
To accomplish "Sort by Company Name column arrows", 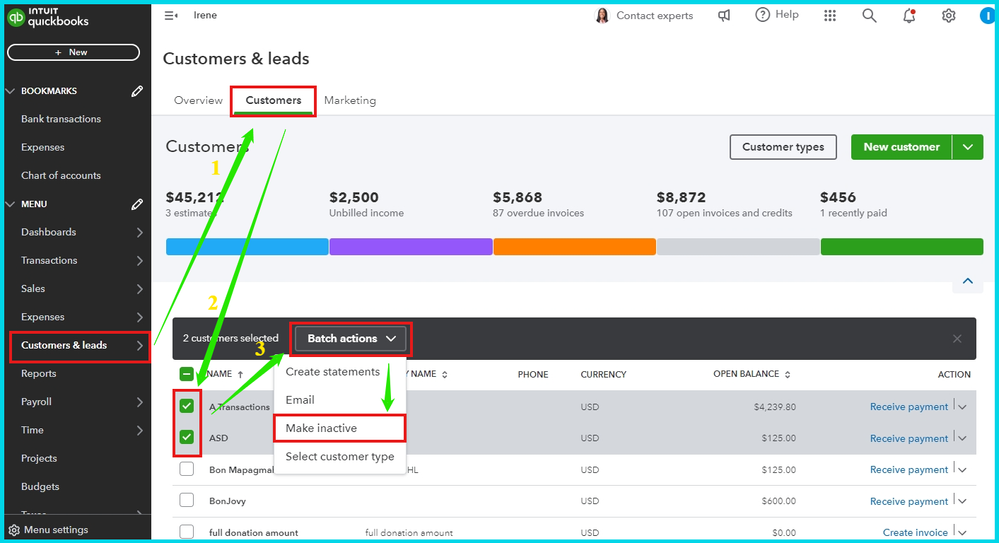I will tap(445, 374).
